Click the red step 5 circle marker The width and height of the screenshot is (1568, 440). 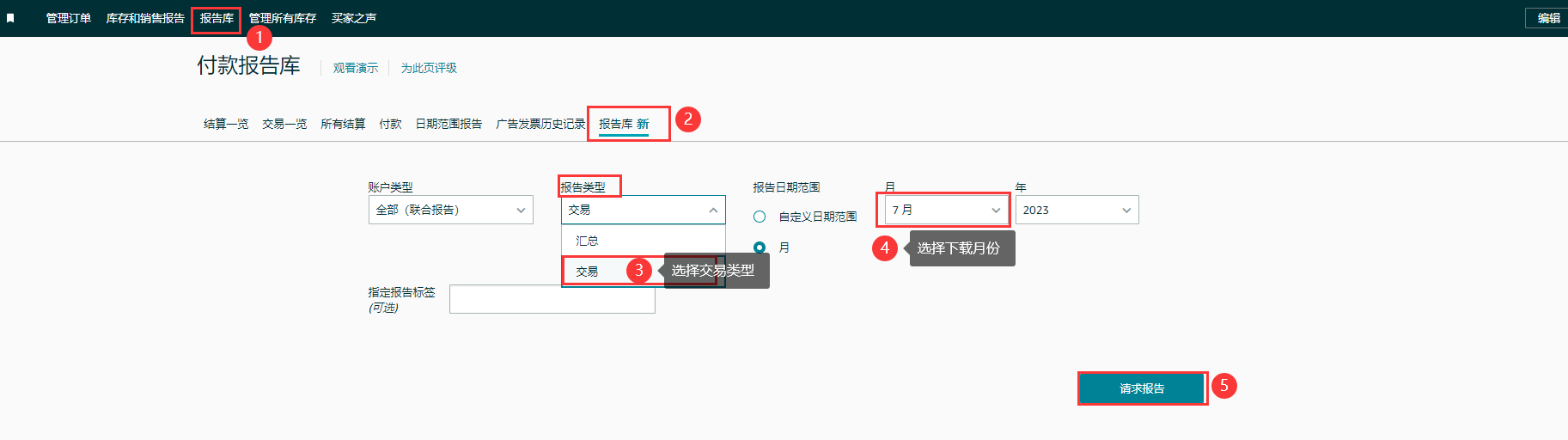point(1223,386)
